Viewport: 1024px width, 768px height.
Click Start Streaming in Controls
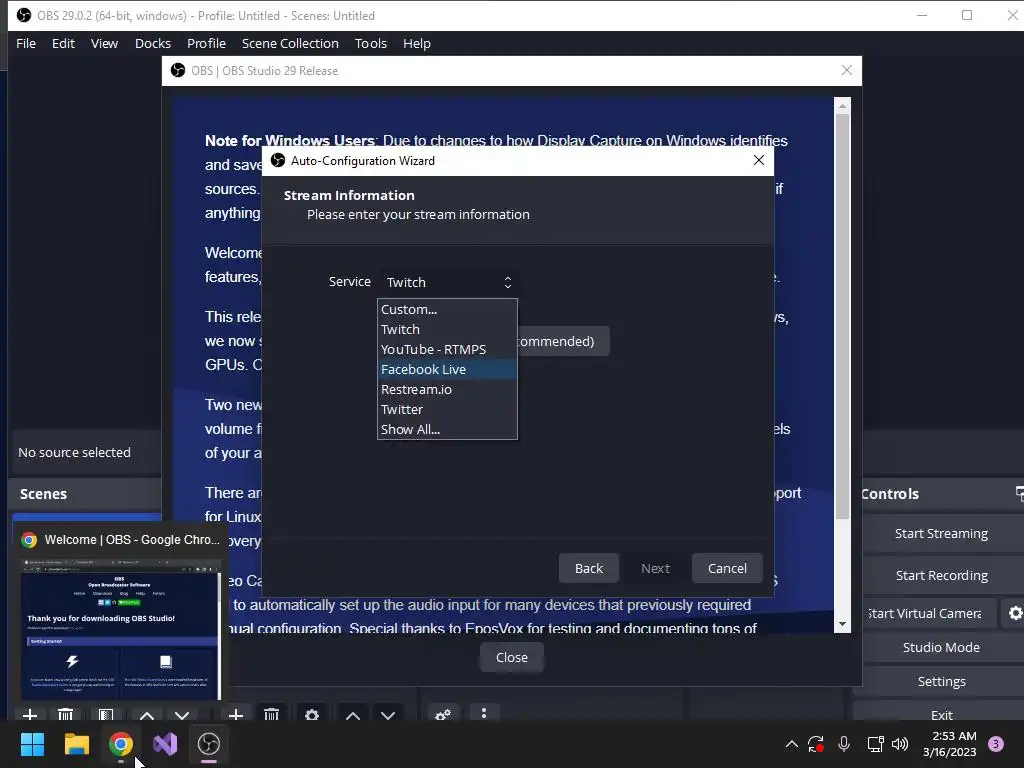click(941, 534)
